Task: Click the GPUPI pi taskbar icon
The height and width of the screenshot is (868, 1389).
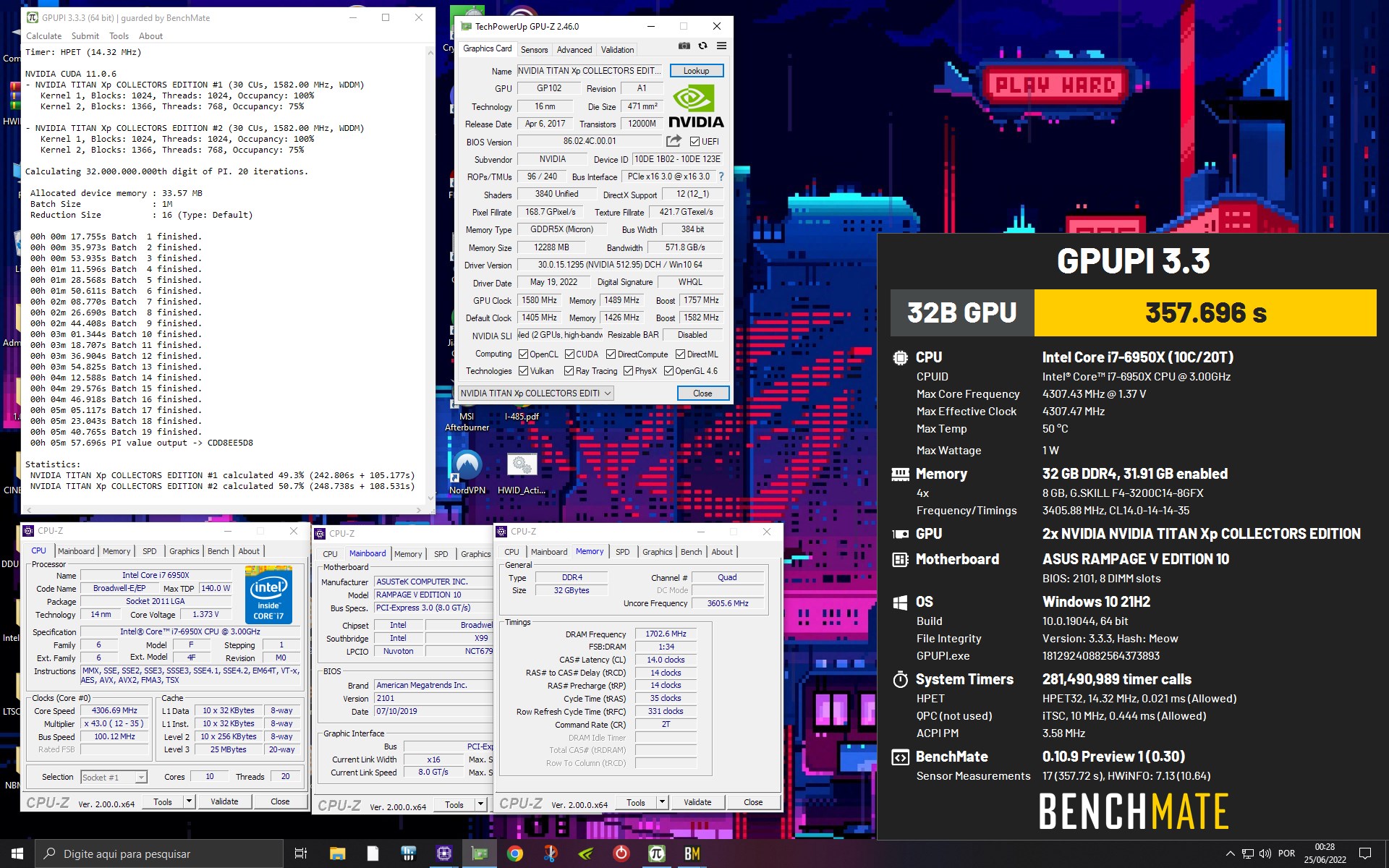Action: [x=656, y=854]
